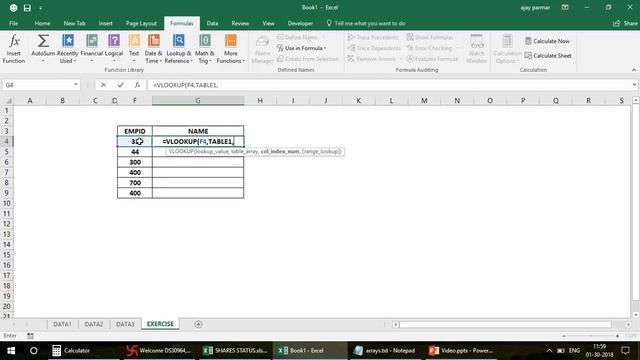This screenshot has height=360, width=640.
Task: Open Calculation Options
Action: tap(507, 49)
